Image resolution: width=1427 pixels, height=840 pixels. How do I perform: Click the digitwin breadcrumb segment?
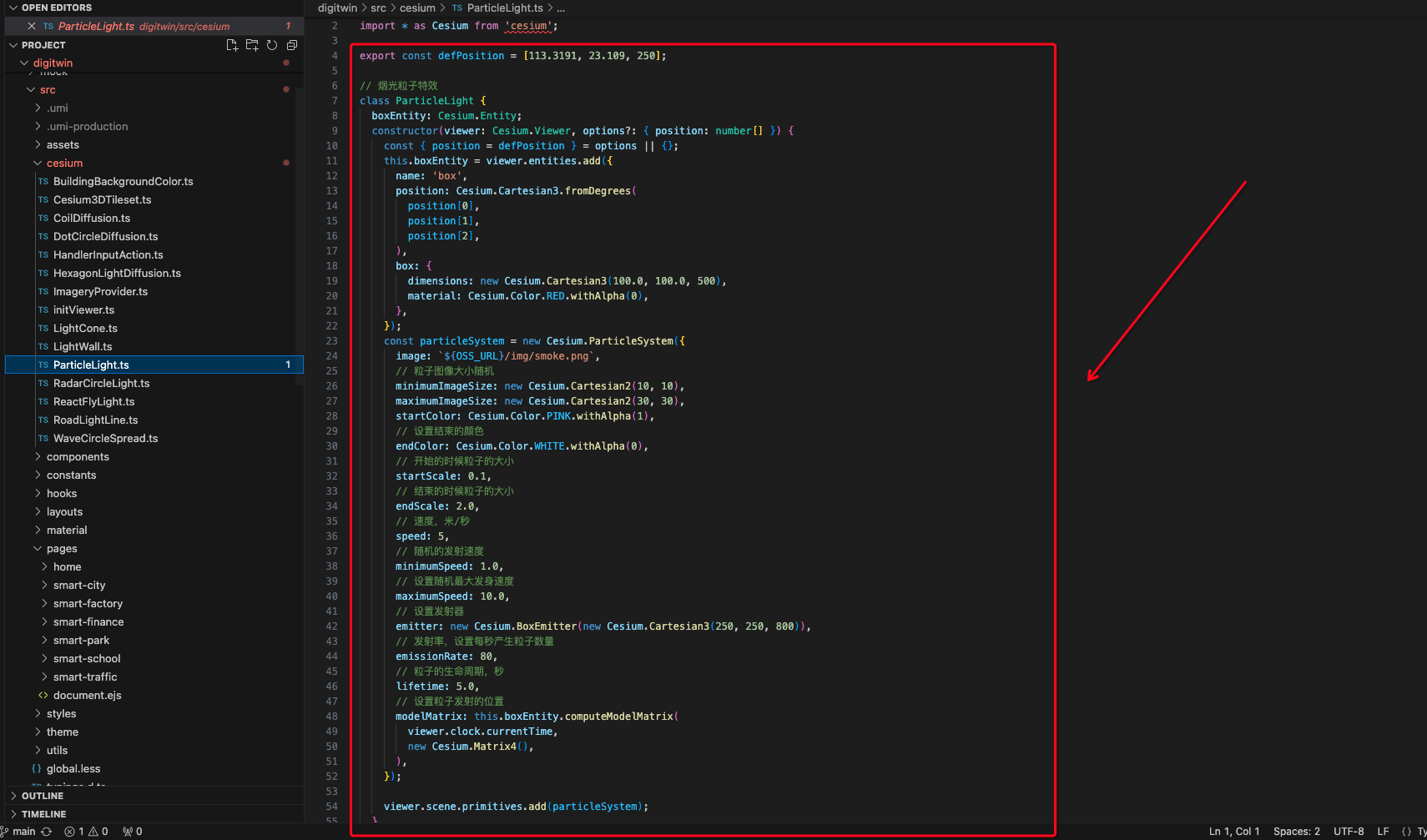tap(337, 8)
